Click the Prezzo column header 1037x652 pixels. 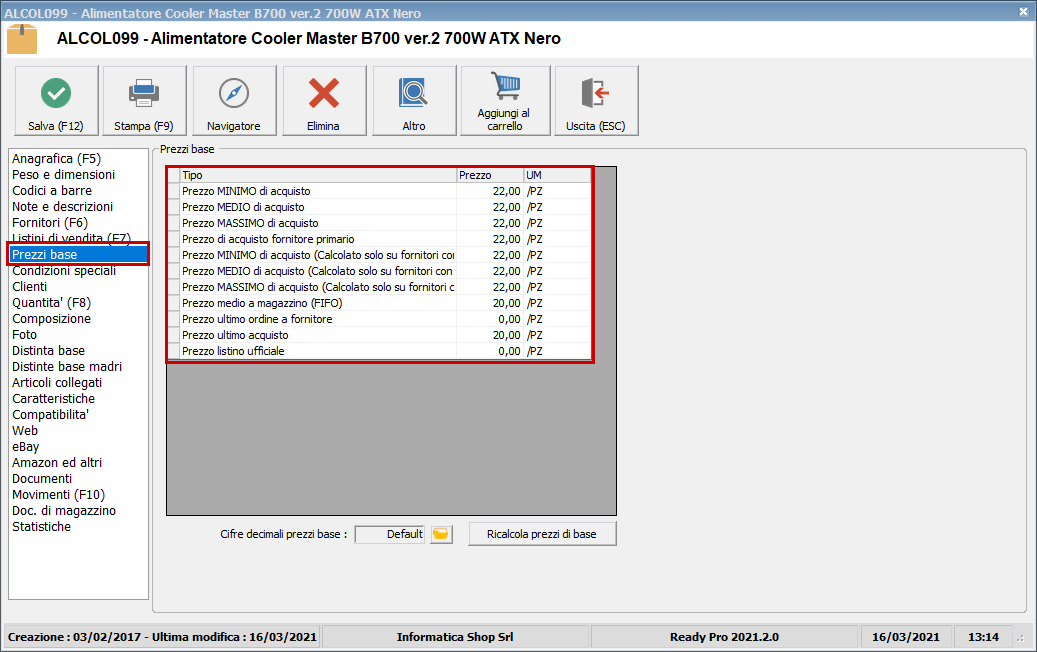490,175
